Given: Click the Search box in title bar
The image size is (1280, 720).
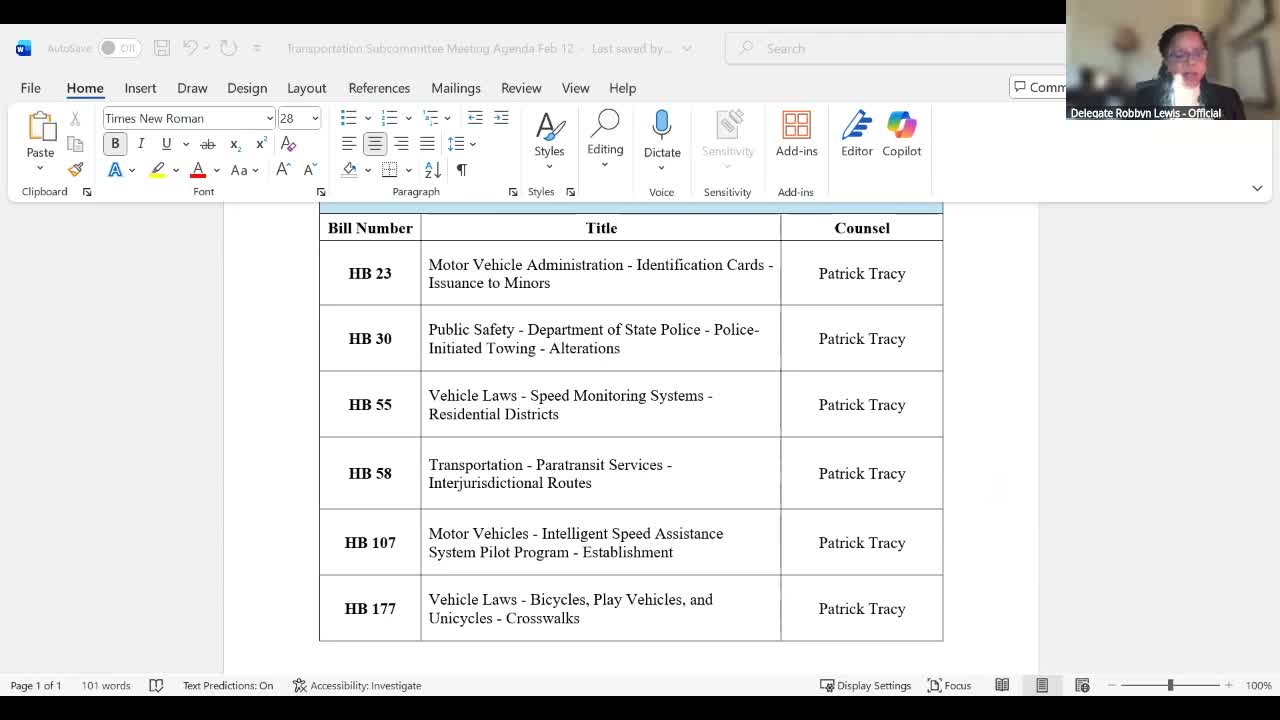Looking at the screenshot, I should click(x=895, y=48).
